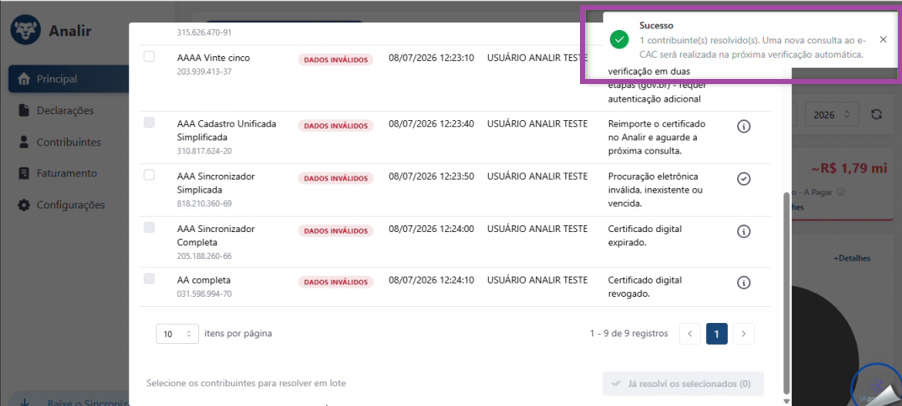Click CPF 818.210.360-69
The width and height of the screenshot is (902, 406).
point(204,204)
